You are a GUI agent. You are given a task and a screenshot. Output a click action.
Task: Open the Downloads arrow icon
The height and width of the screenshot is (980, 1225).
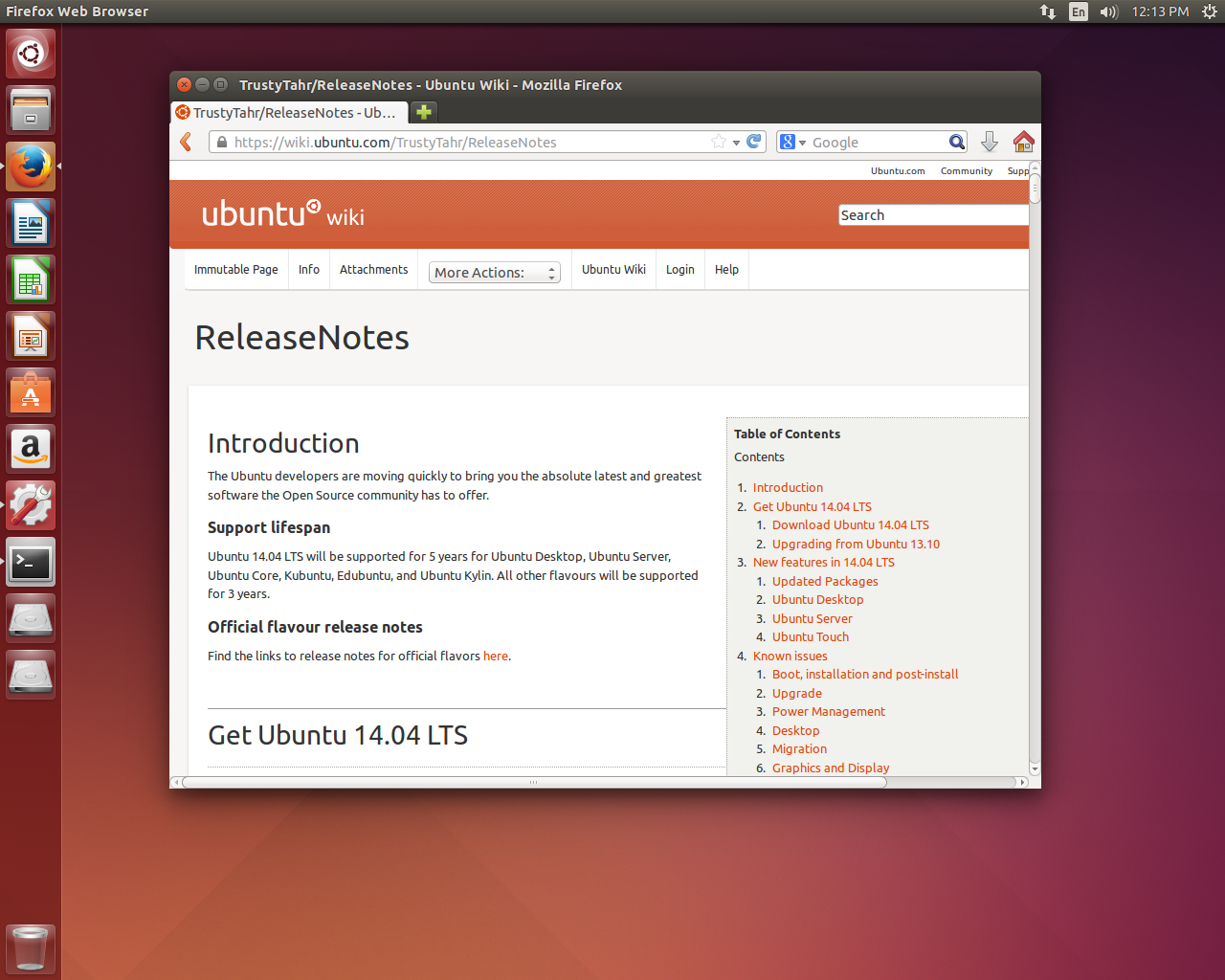(990, 142)
